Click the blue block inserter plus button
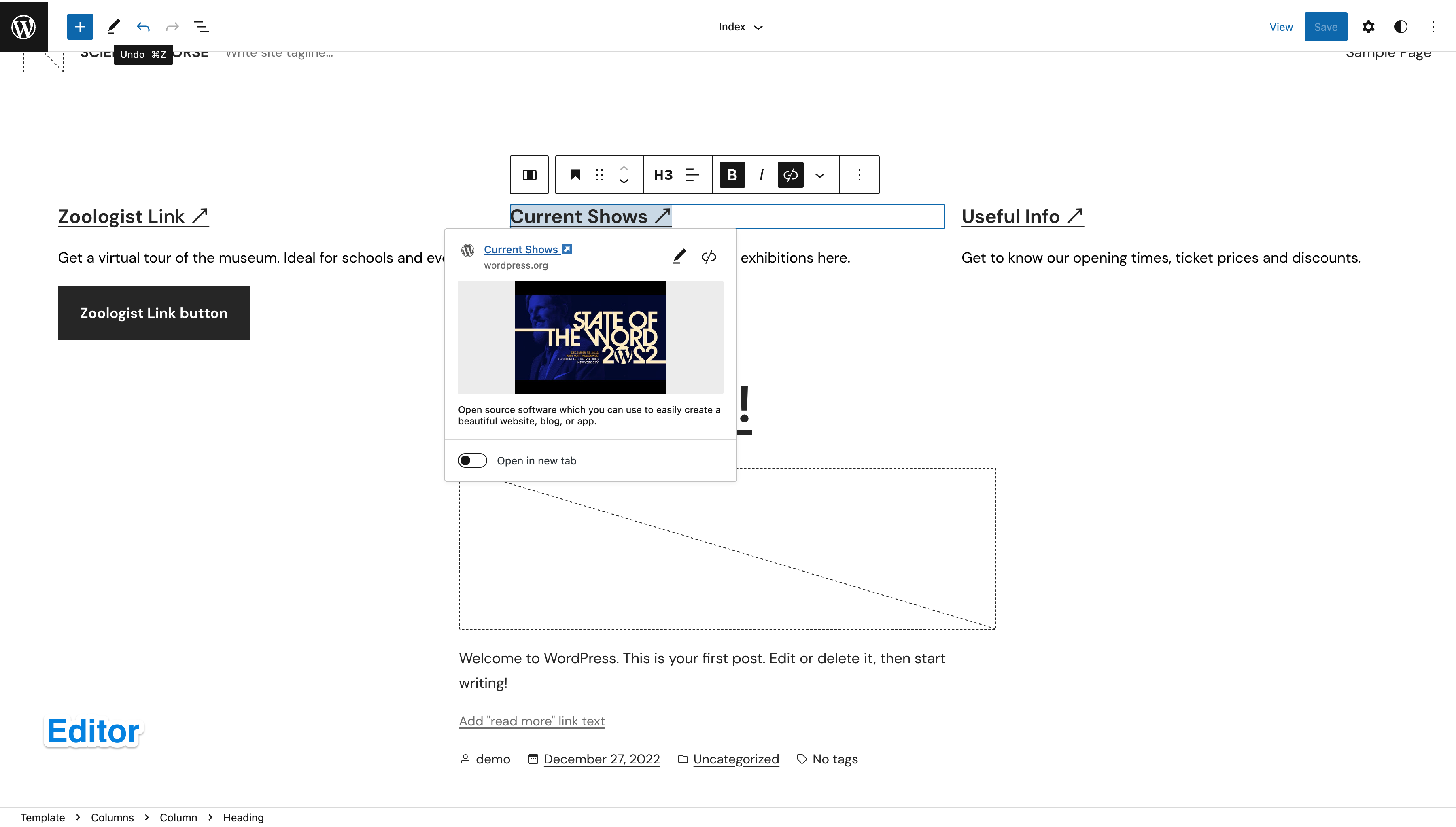 (80, 27)
